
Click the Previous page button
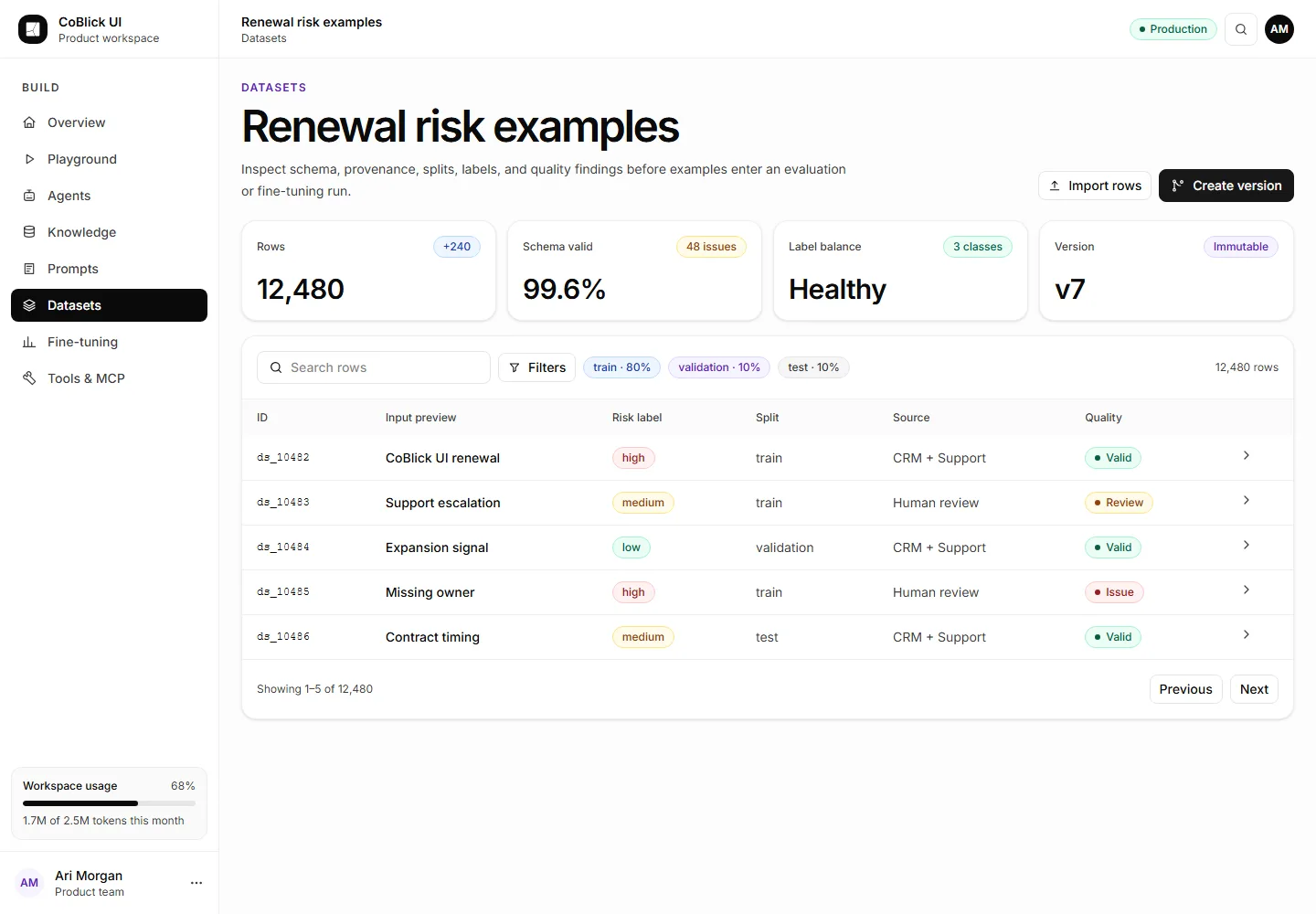point(1185,689)
